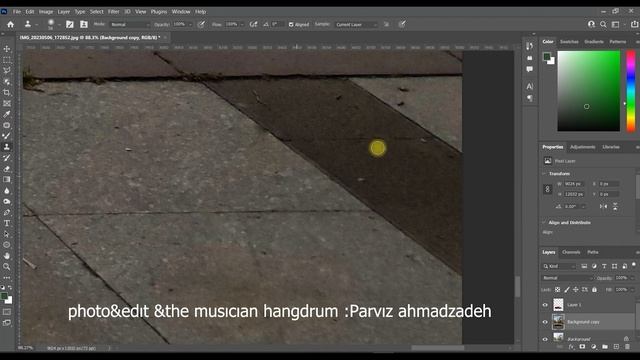Create a new group folder icon
This screenshot has width=640, height=360.
click(x=605, y=347)
